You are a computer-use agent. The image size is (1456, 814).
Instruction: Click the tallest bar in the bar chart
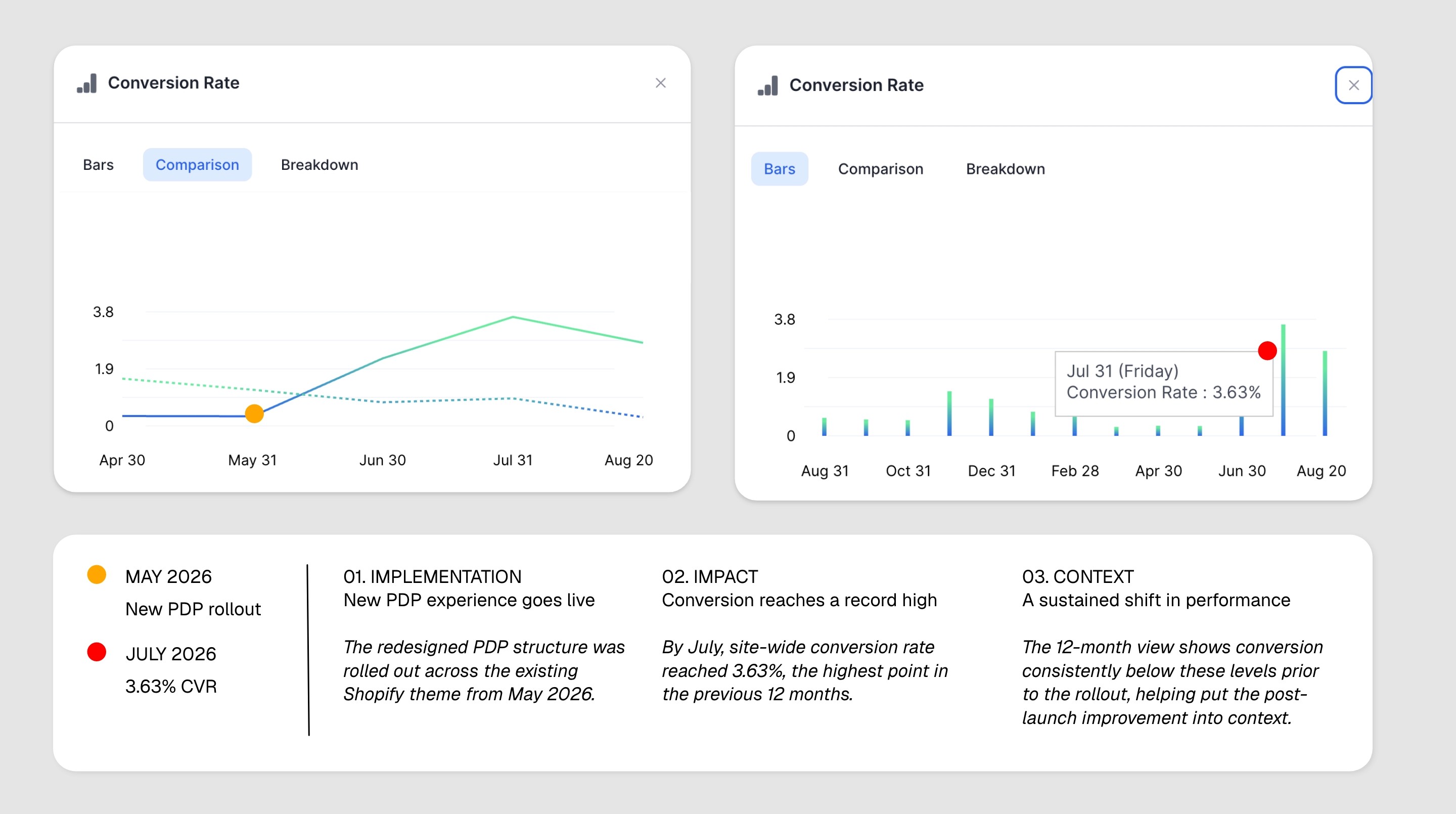point(1283,380)
